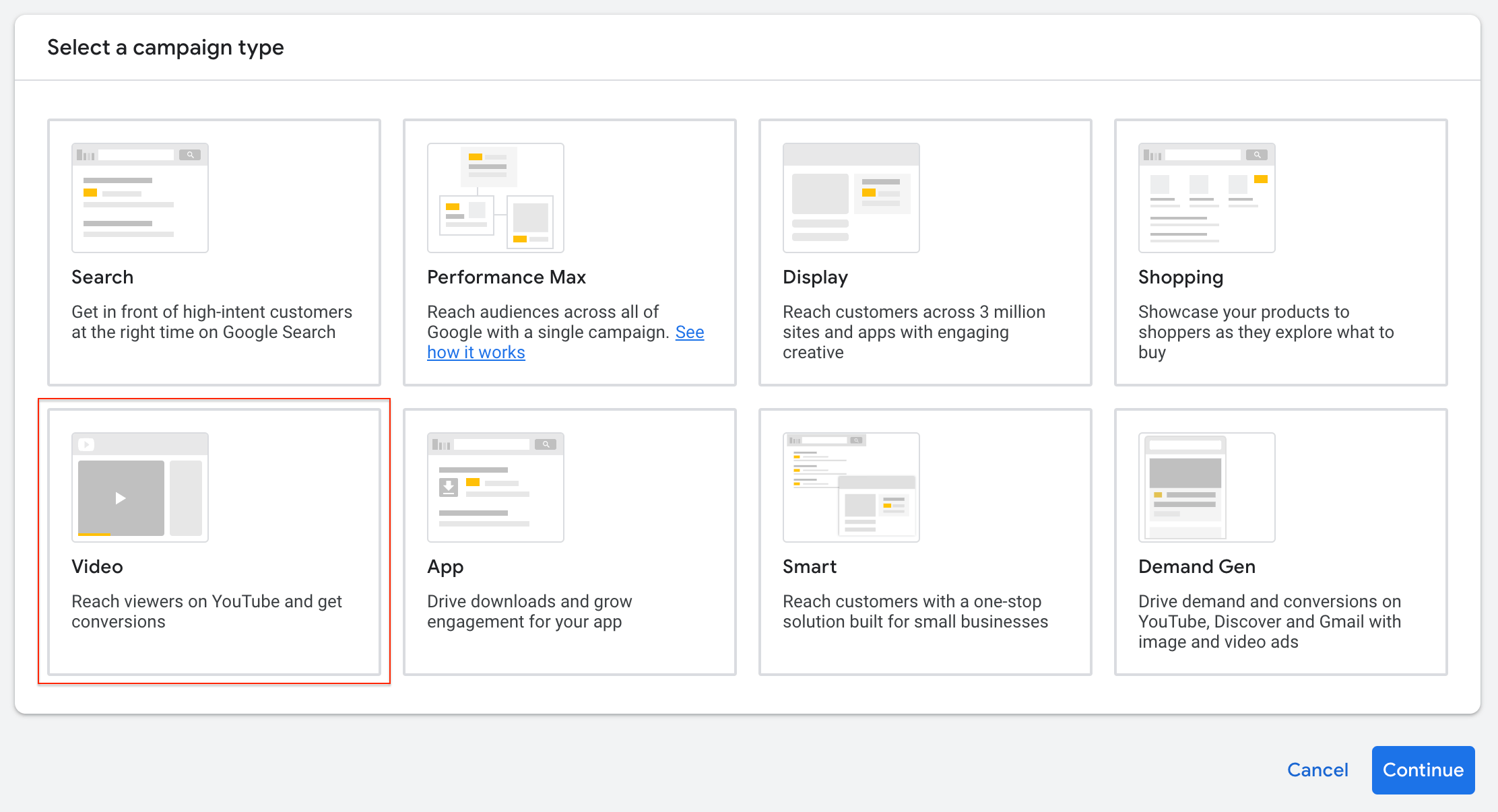Open the "See how it works" link

tap(476, 352)
